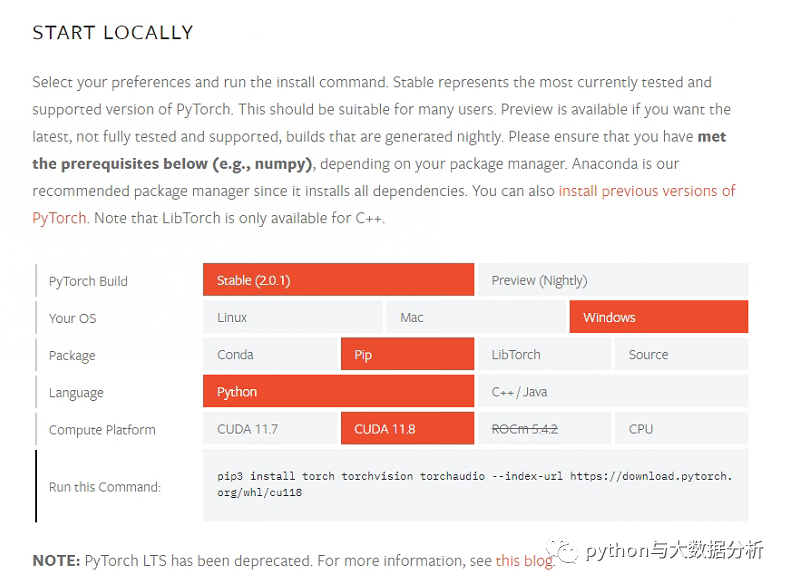This screenshot has width=789, height=586.
Task: Select CUDA 11.8 compute platform
Action: tap(407, 429)
